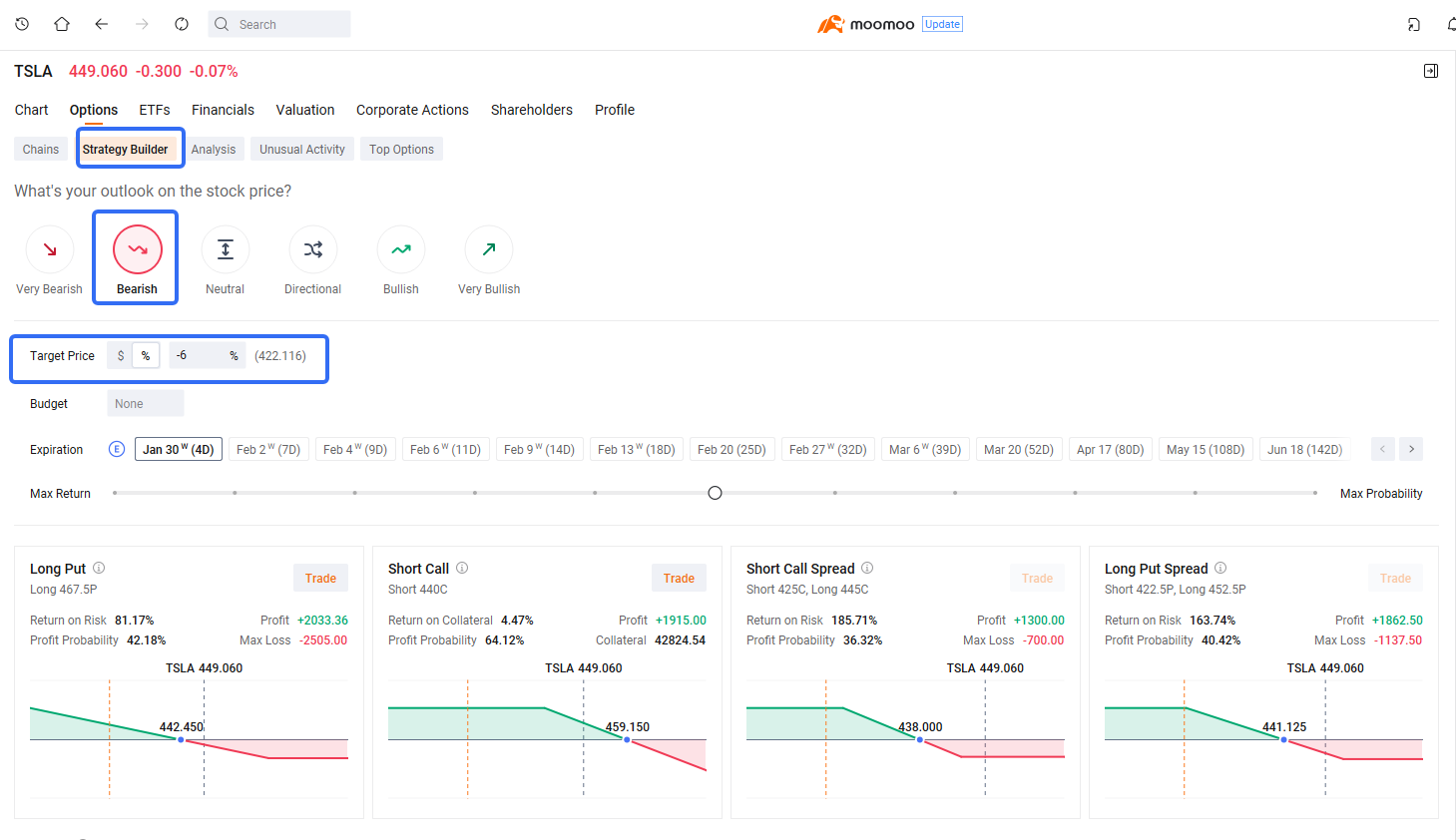Image resolution: width=1456 pixels, height=840 pixels.
Task: Switch to Chains sub-tab
Action: 41,149
